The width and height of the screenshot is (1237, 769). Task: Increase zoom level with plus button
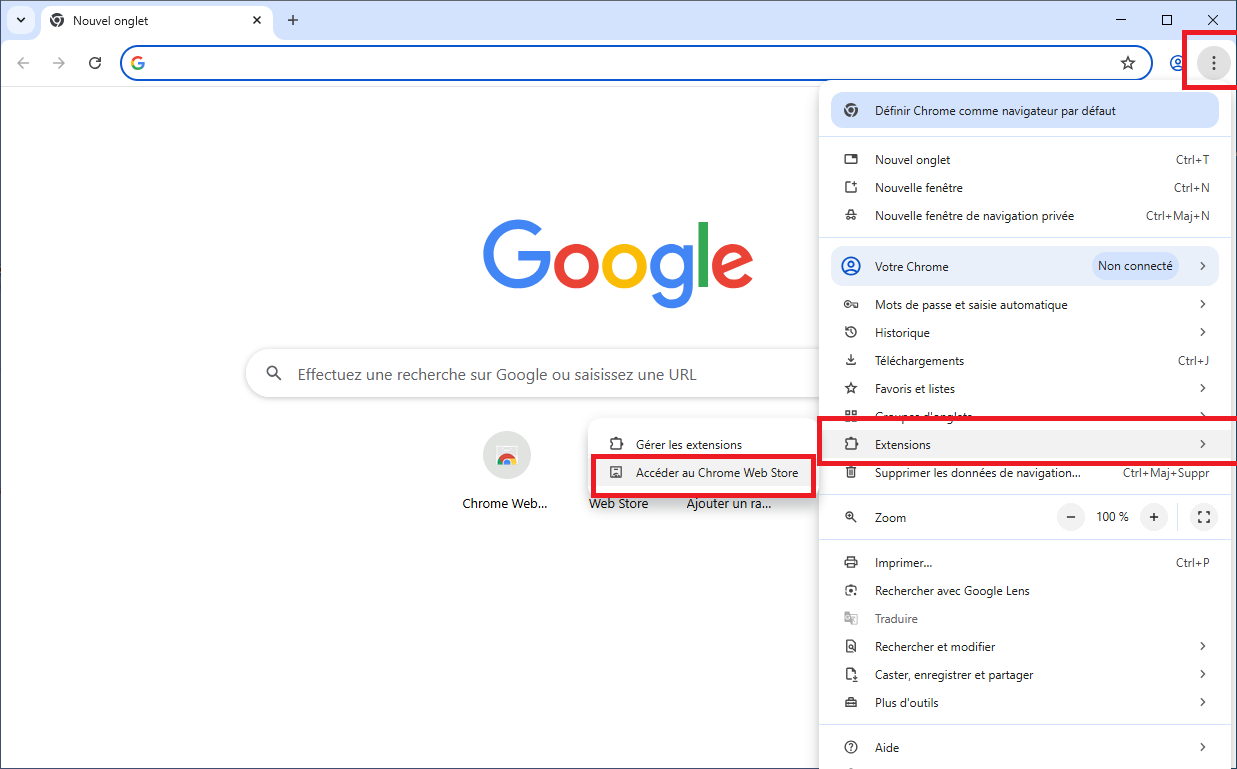pos(1154,517)
